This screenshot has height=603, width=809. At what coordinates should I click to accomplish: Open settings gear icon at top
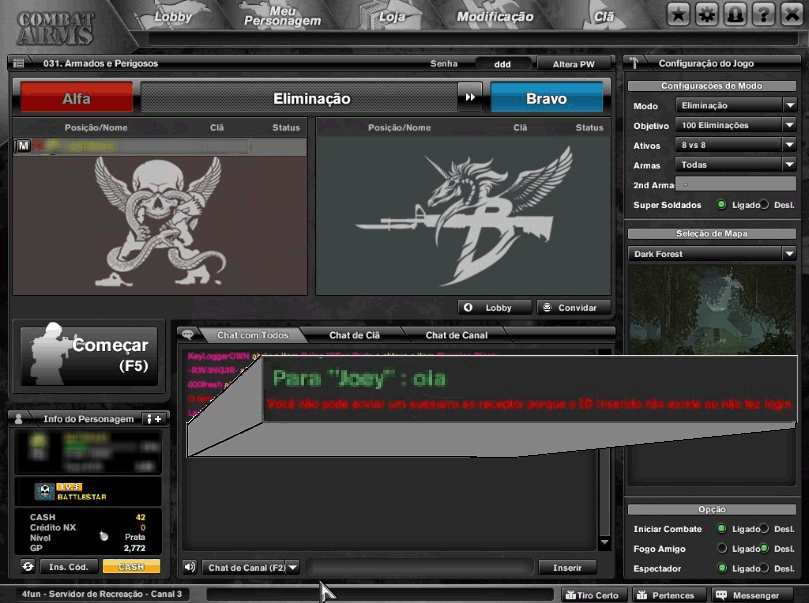point(707,15)
